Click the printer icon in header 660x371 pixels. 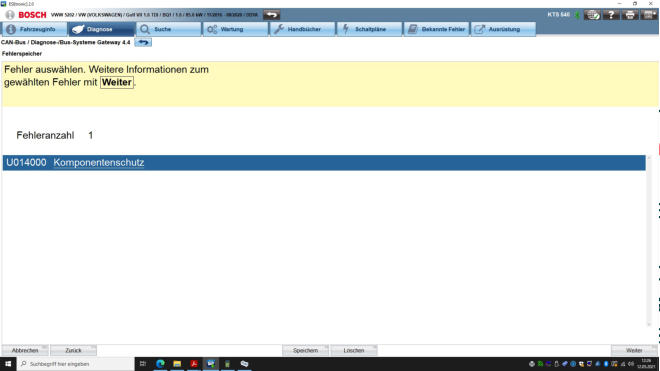pos(630,15)
